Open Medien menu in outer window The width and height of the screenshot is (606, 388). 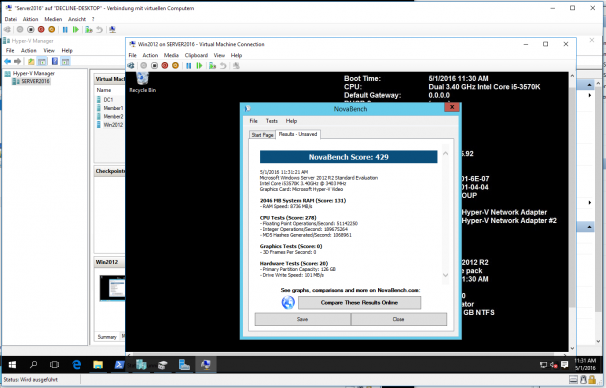(x=53, y=19)
